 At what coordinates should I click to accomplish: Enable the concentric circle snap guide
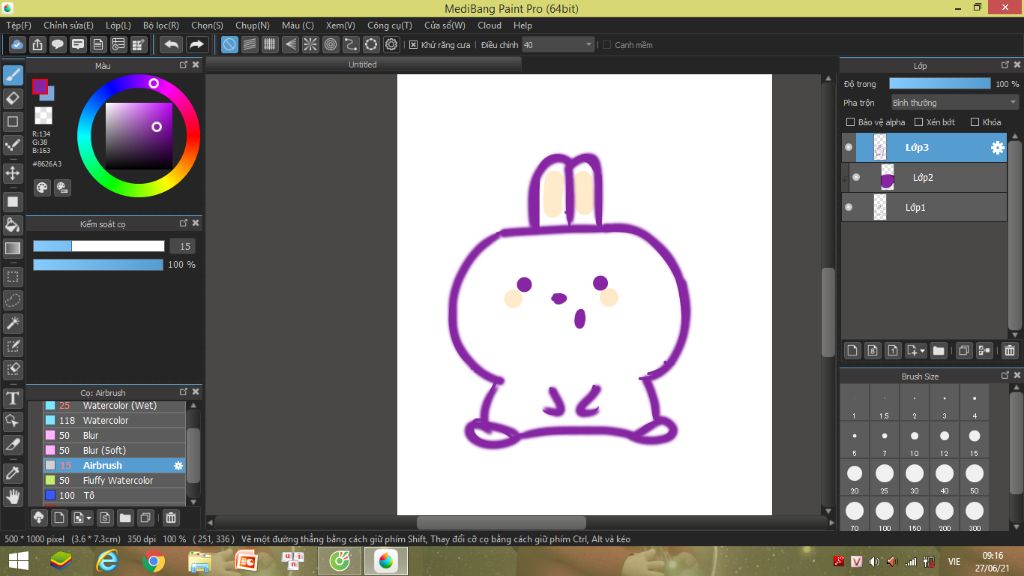[x=330, y=44]
